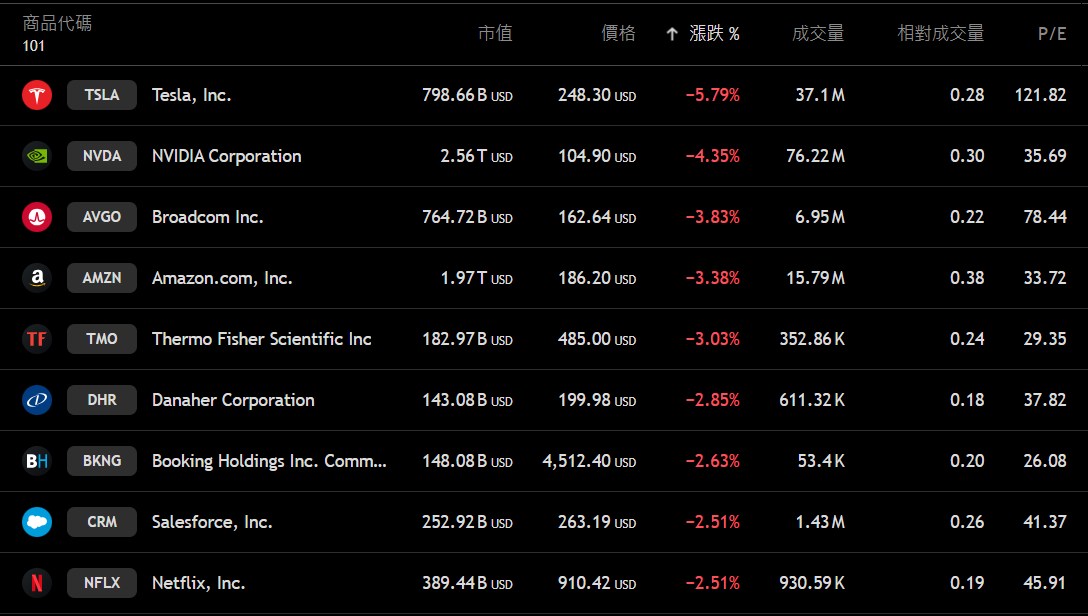This screenshot has height=616, width=1088.
Task: Click the Tesla logo icon
Action: pos(37,95)
